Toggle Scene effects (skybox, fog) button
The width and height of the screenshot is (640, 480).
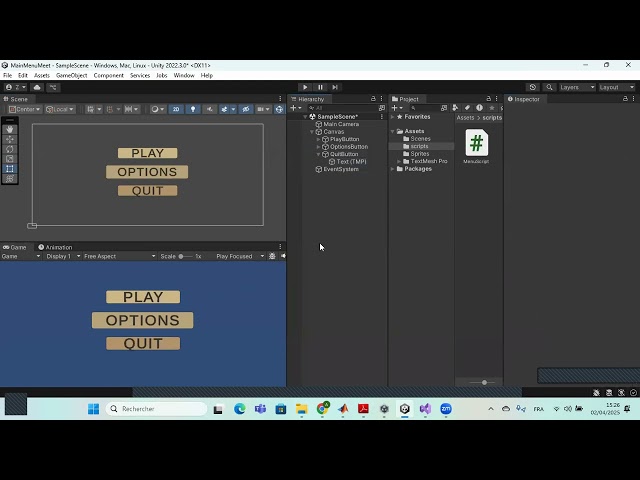click(x=224, y=109)
